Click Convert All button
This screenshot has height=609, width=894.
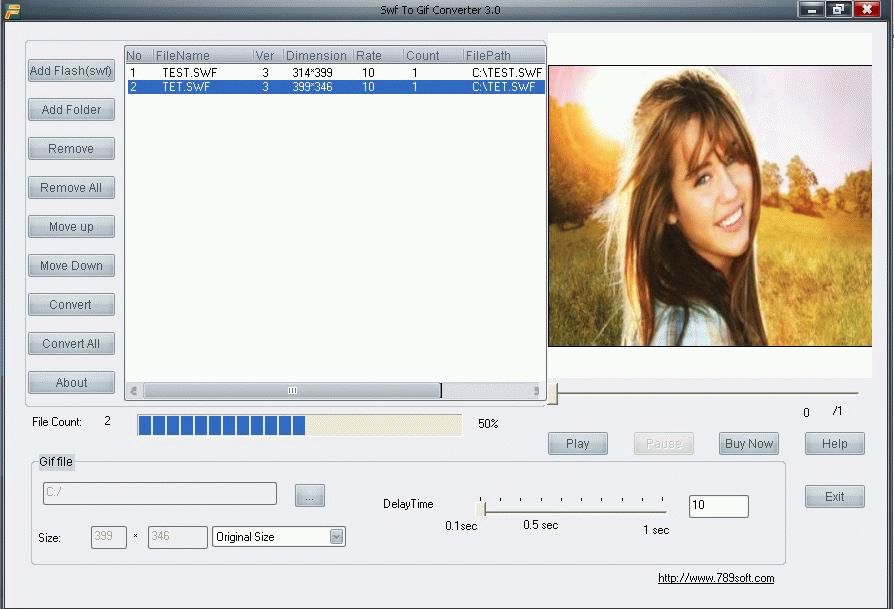click(x=71, y=343)
